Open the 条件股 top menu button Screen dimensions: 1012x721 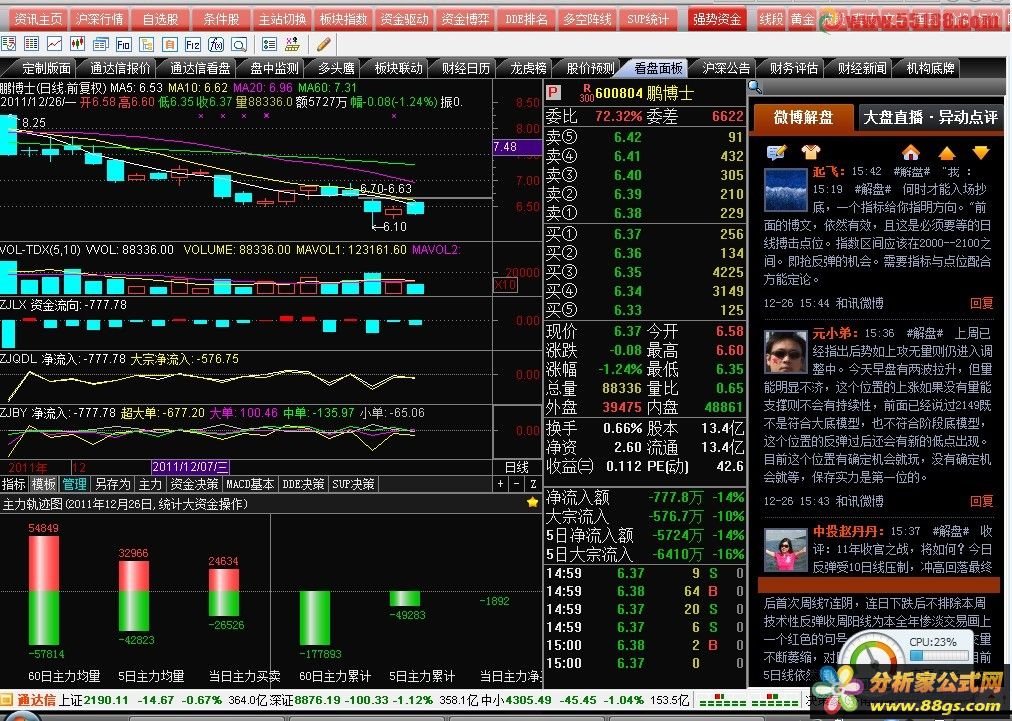click(221, 19)
